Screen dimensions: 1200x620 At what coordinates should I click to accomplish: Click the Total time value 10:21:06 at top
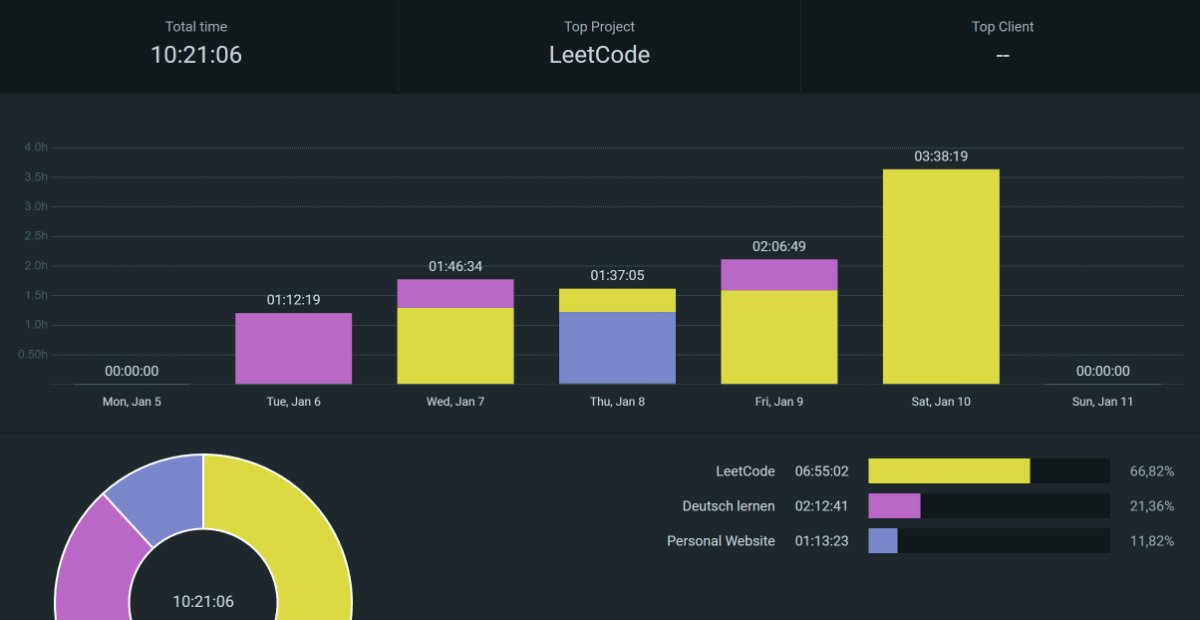pyautogui.click(x=196, y=55)
